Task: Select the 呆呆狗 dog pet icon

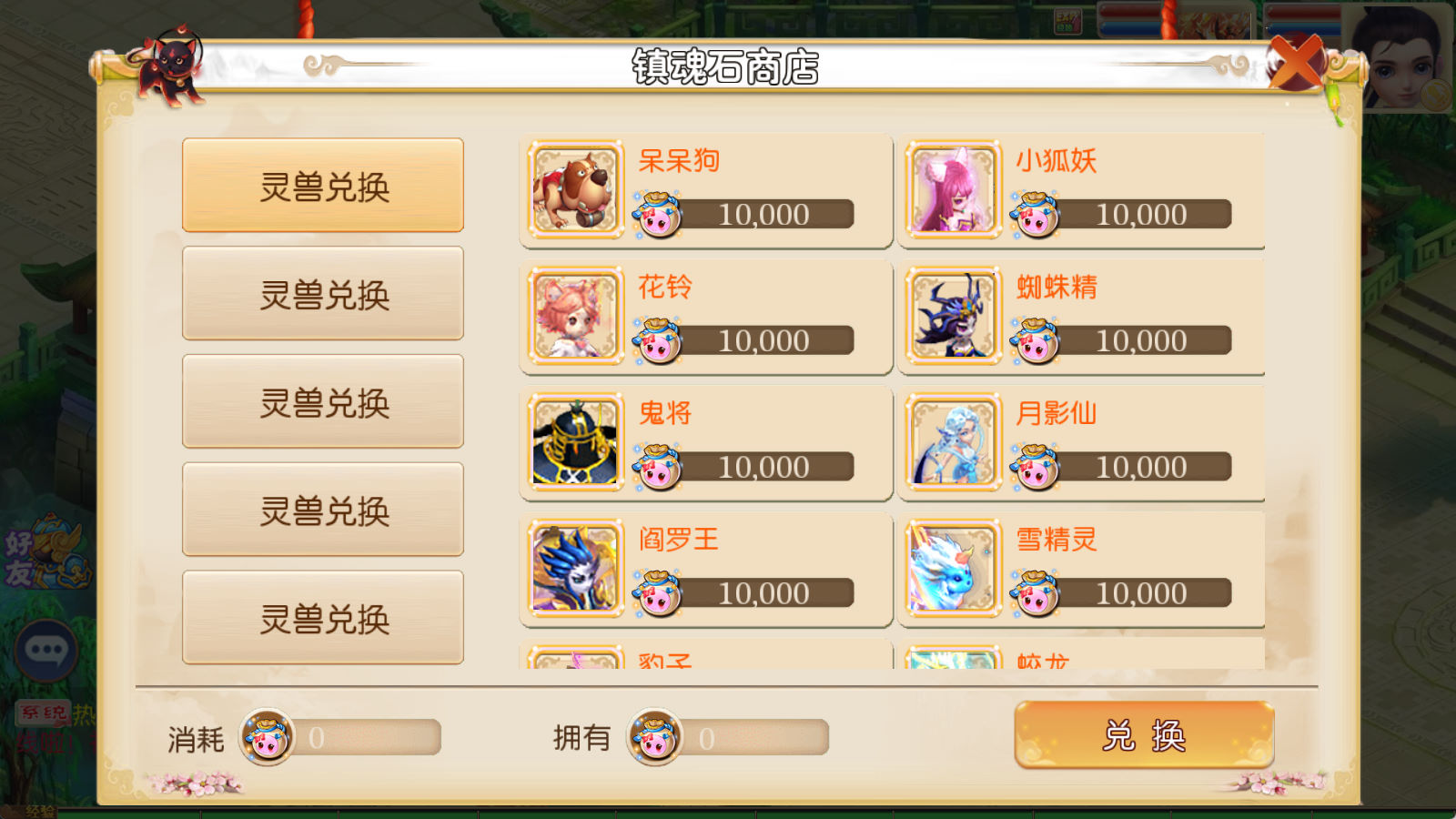Action: (x=575, y=190)
